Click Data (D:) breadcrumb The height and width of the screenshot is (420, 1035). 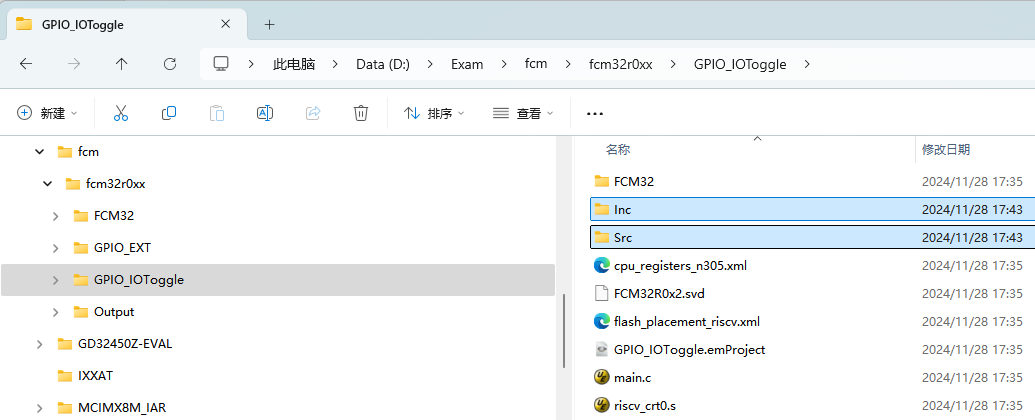[383, 64]
